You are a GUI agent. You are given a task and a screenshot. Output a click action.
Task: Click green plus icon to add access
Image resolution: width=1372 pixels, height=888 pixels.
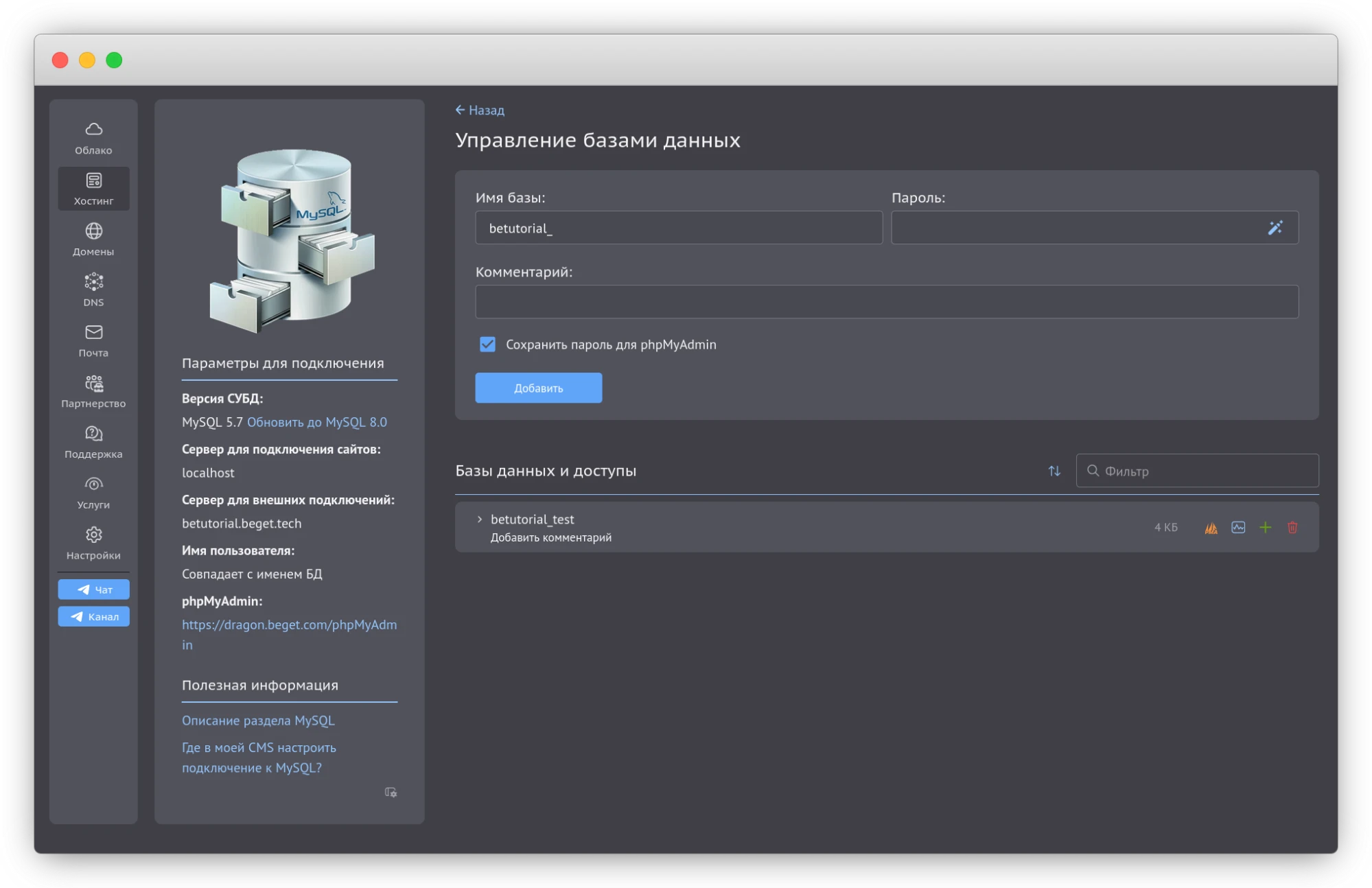pos(1265,528)
